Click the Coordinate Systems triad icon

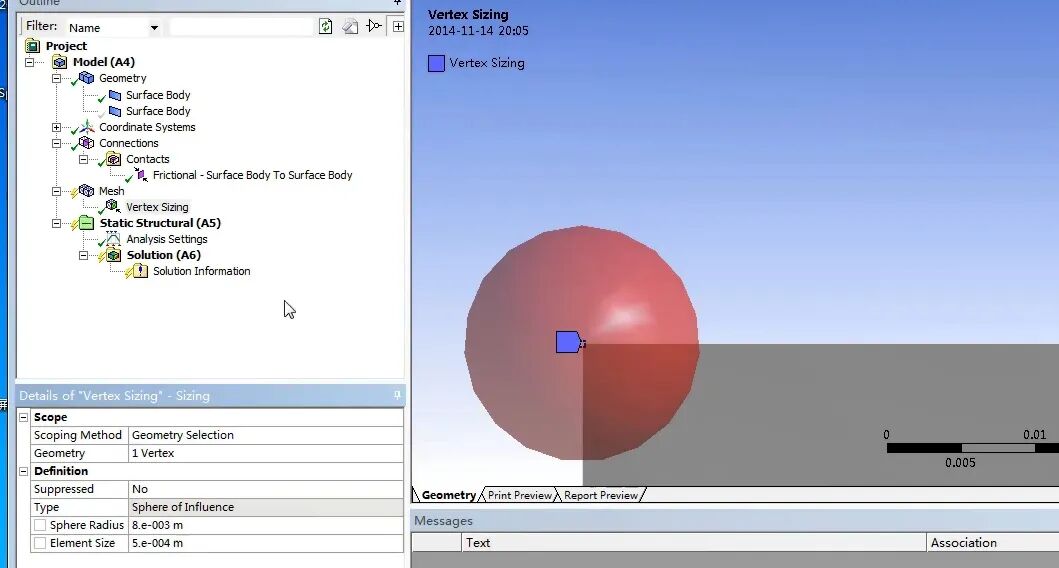(x=86, y=127)
